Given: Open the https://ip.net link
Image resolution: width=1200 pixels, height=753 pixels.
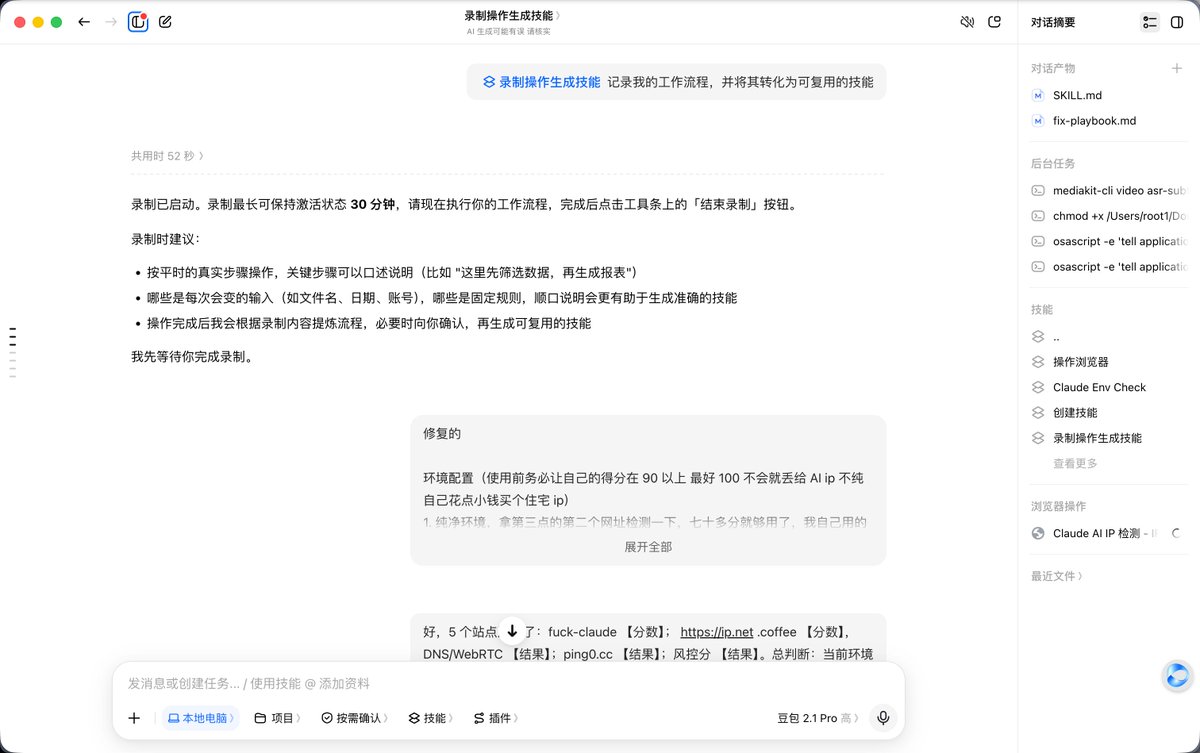Looking at the screenshot, I should click(x=716, y=632).
